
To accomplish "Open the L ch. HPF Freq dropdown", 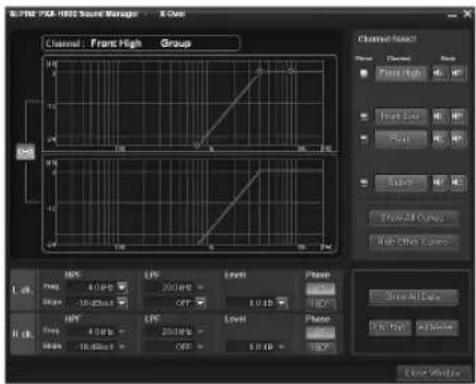I will click(122, 287).
